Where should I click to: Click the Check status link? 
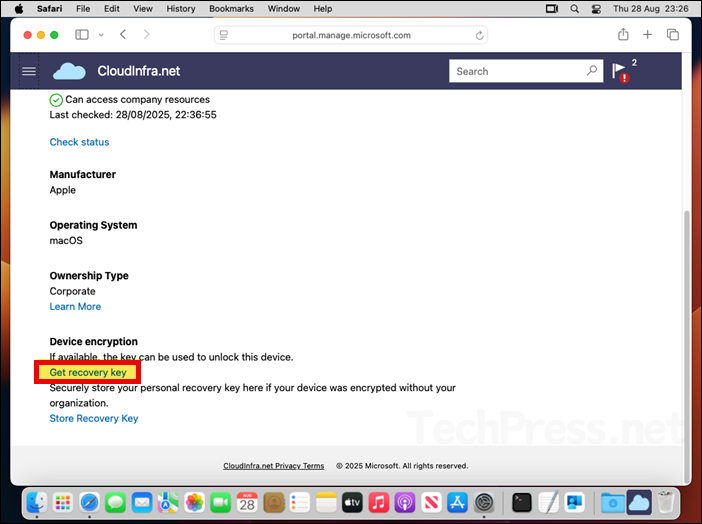click(79, 142)
